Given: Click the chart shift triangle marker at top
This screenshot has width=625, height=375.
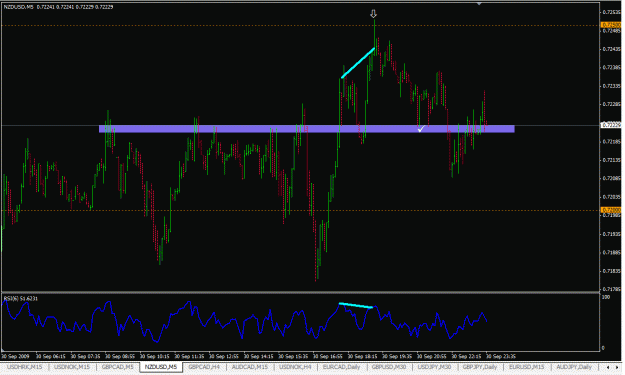Looking at the screenshot, I should 480,4.
